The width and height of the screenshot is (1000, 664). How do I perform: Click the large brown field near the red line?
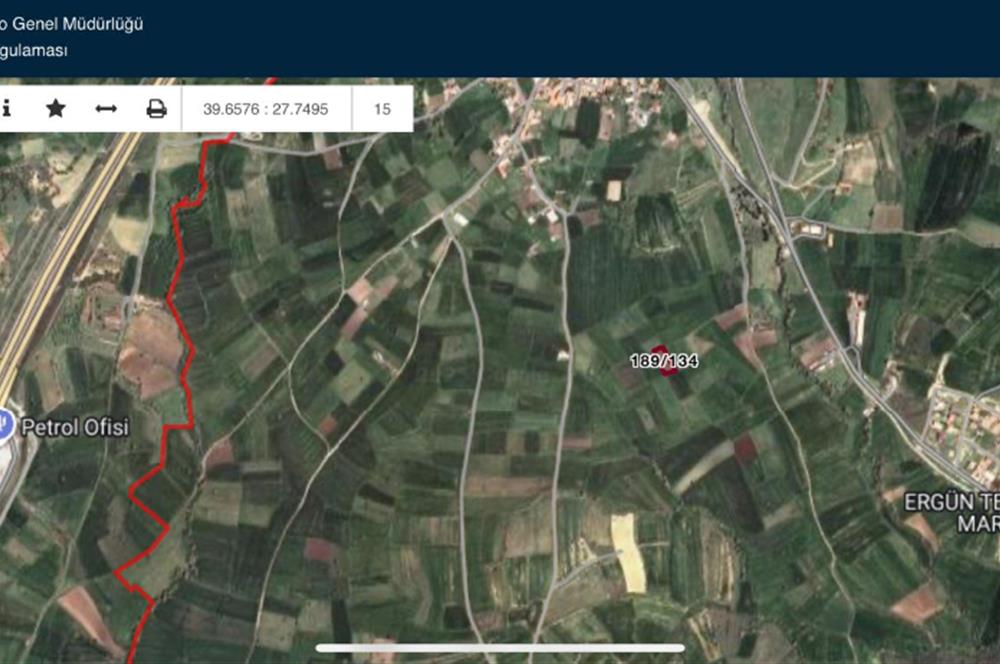click(x=152, y=352)
